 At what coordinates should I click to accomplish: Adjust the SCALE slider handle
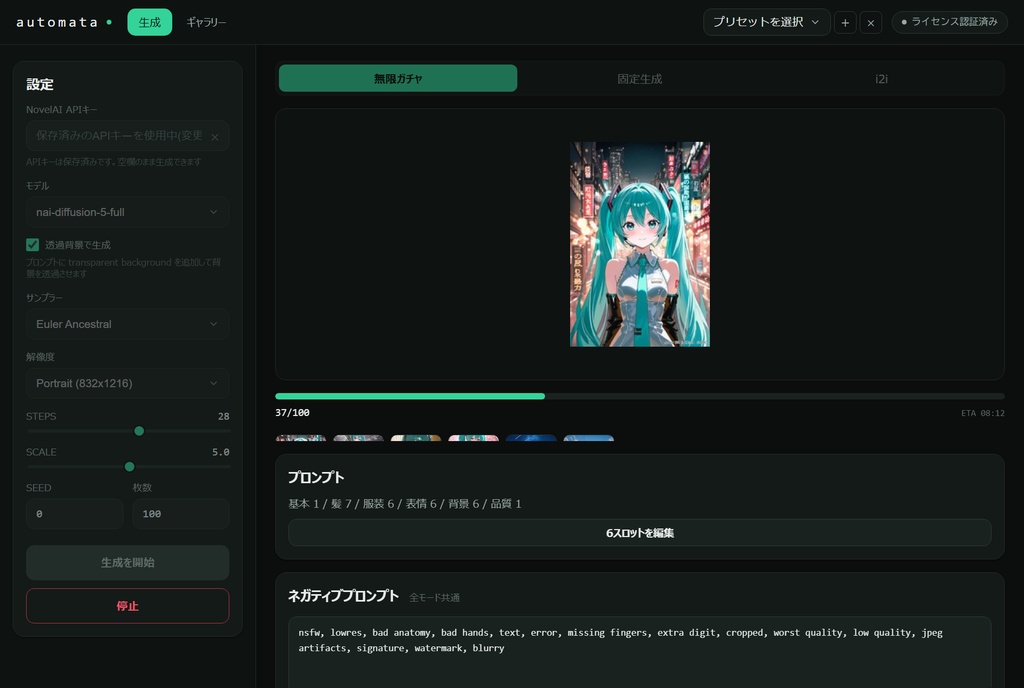(x=129, y=467)
